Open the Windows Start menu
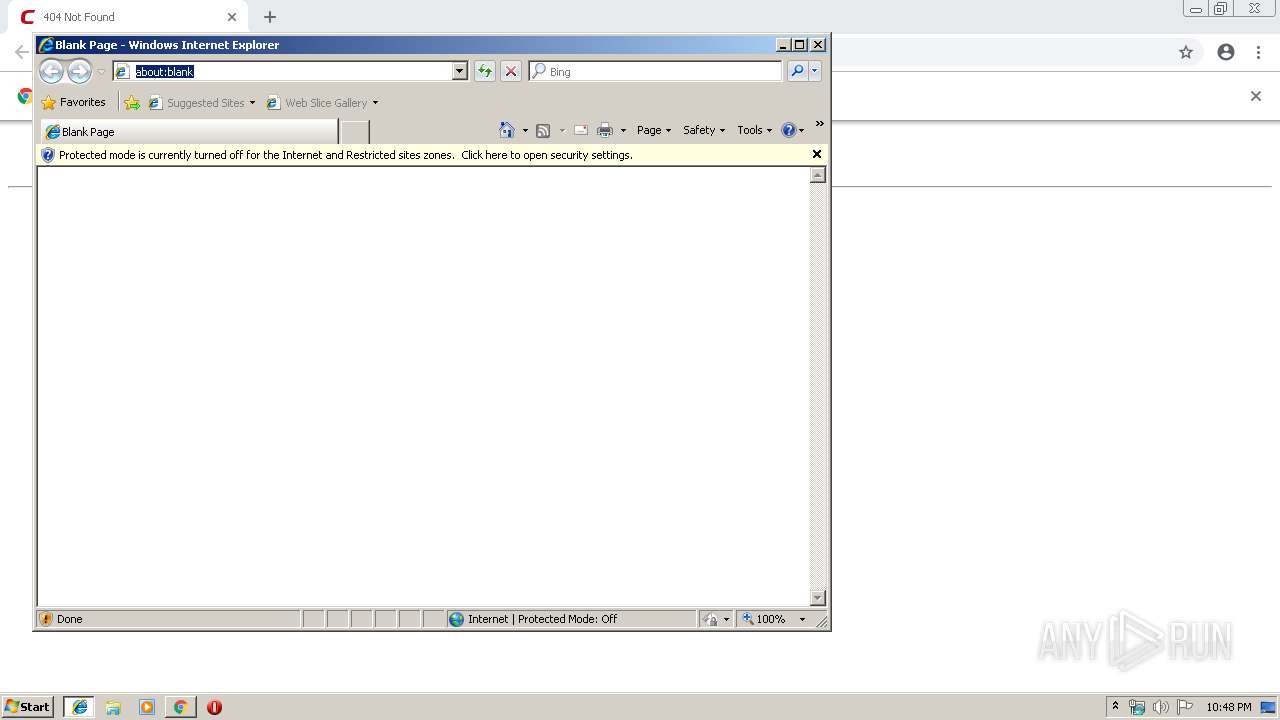This screenshot has width=1280, height=720. (x=27, y=707)
